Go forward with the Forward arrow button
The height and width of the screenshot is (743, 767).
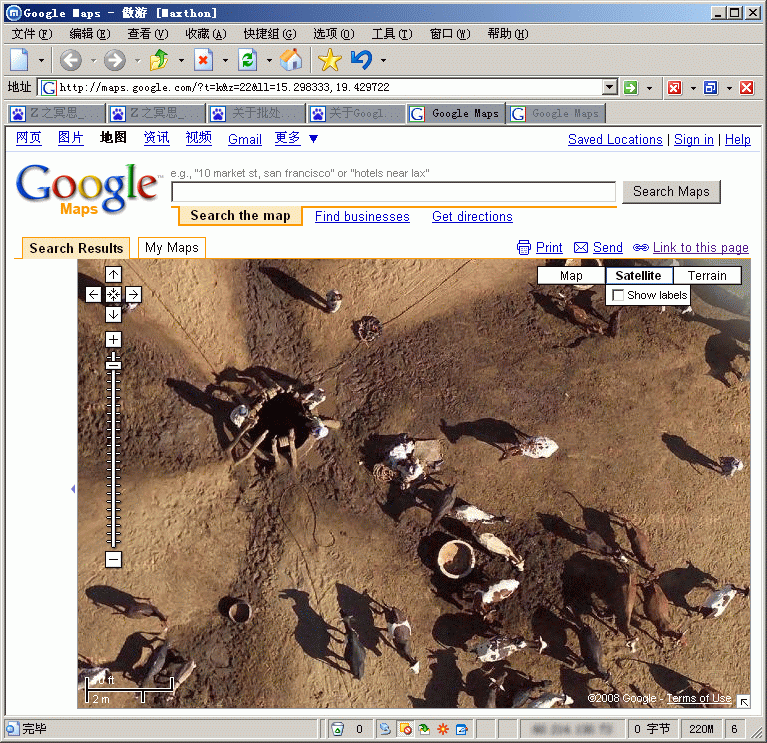click(x=114, y=60)
